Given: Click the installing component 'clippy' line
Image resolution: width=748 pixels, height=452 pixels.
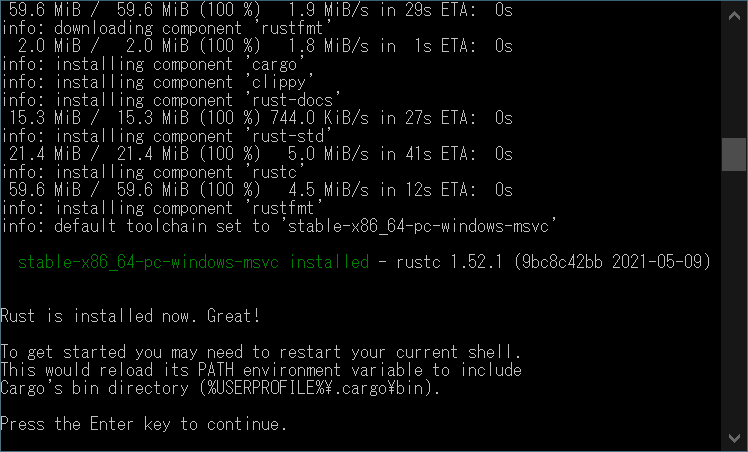Looking at the screenshot, I should (x=157, y=82).
